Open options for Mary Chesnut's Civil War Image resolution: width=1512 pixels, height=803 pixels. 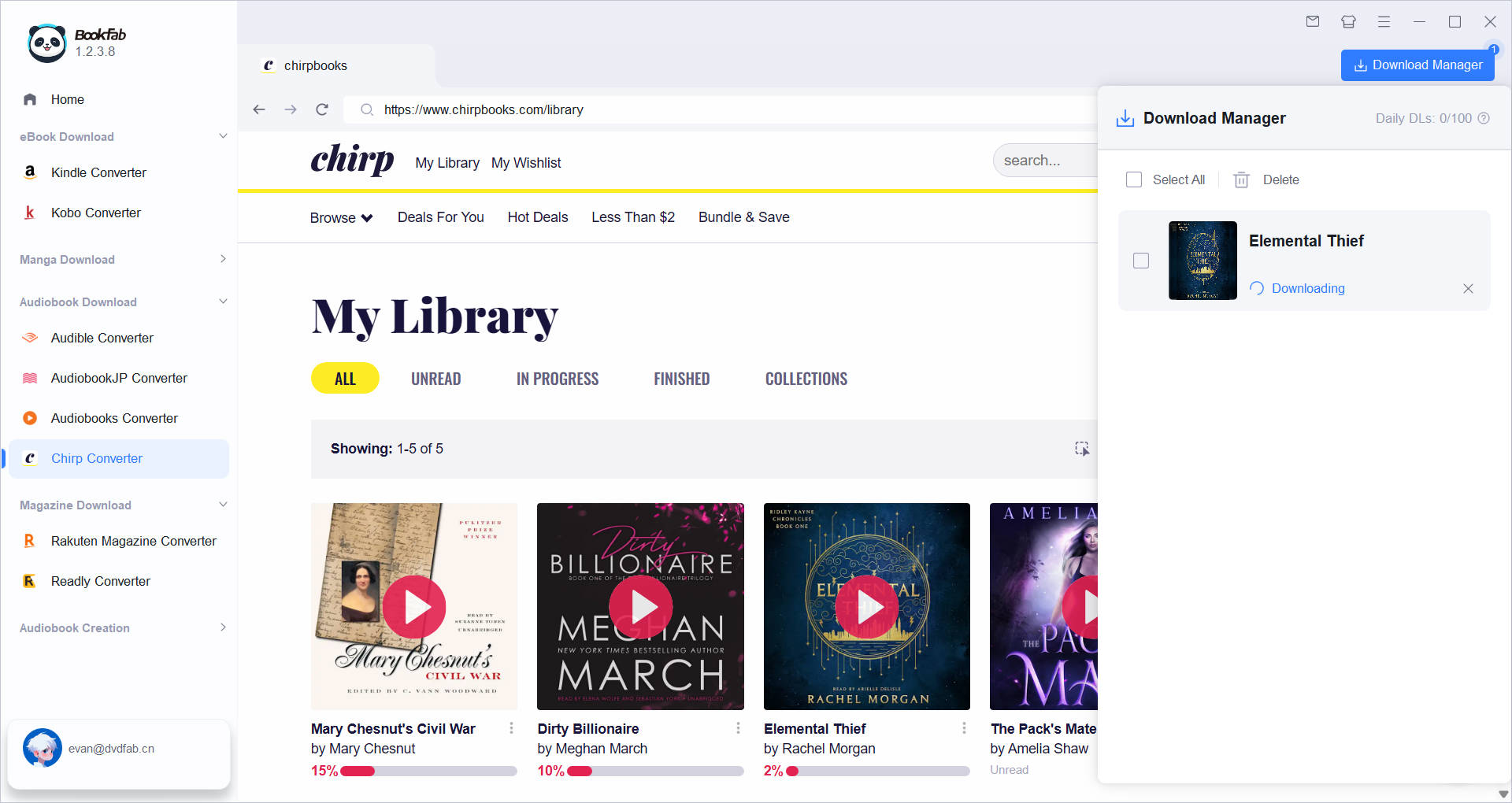(x=512, y=728)
